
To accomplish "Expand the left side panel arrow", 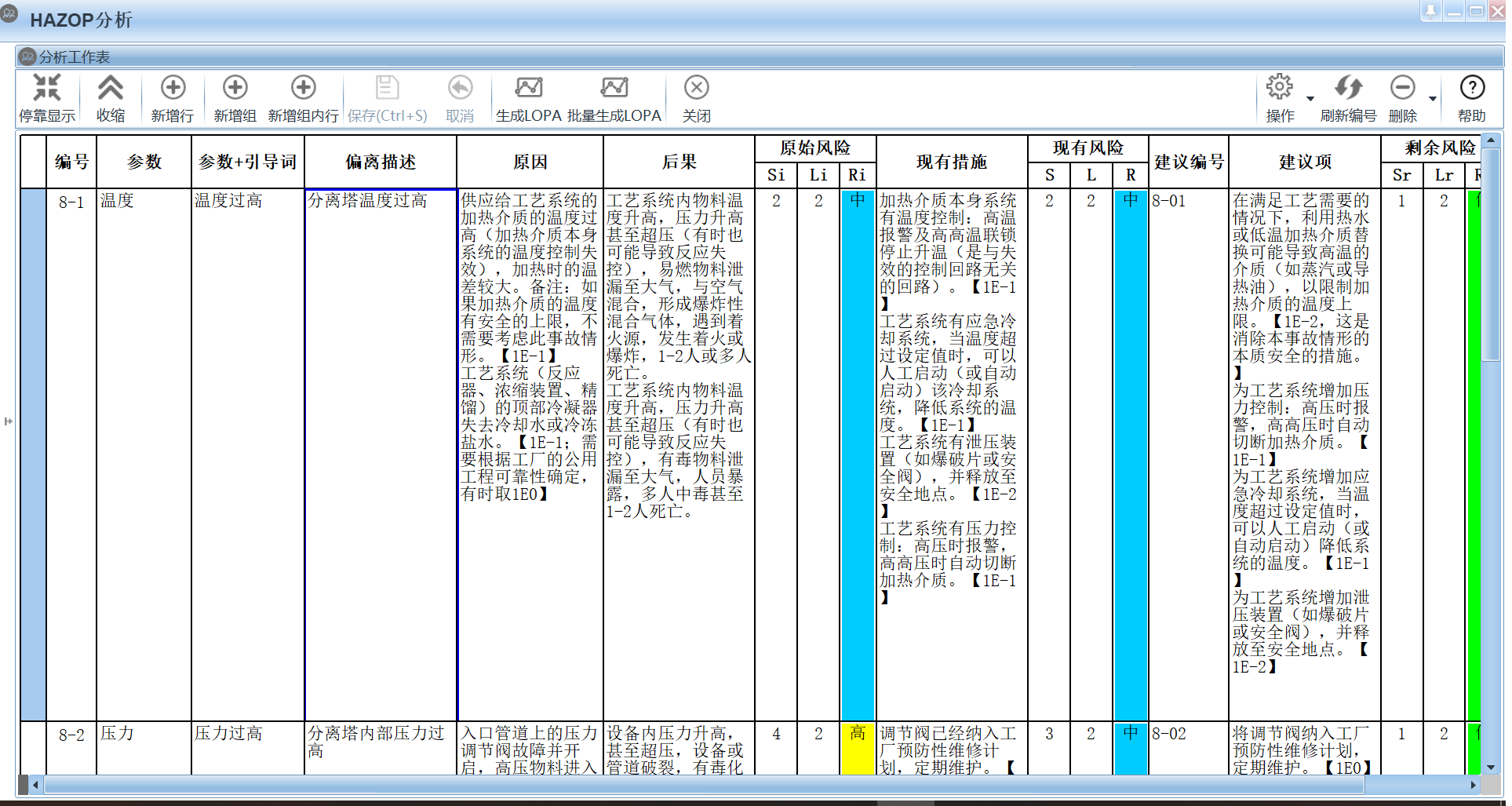I will click(8, 421).
